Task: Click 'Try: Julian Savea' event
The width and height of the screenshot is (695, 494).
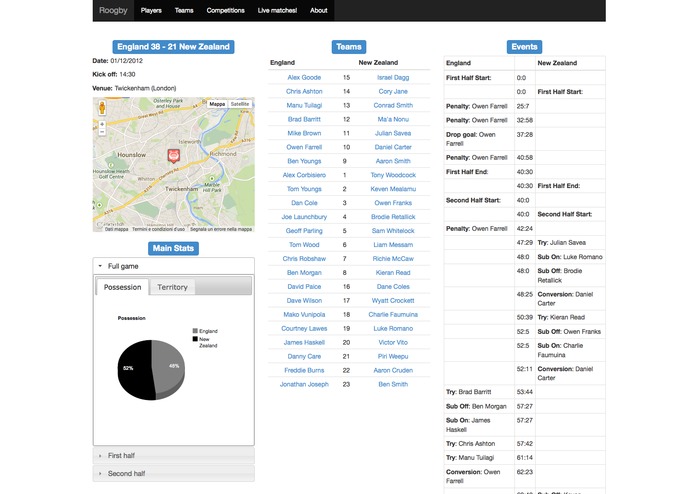Action: (562, 242)
